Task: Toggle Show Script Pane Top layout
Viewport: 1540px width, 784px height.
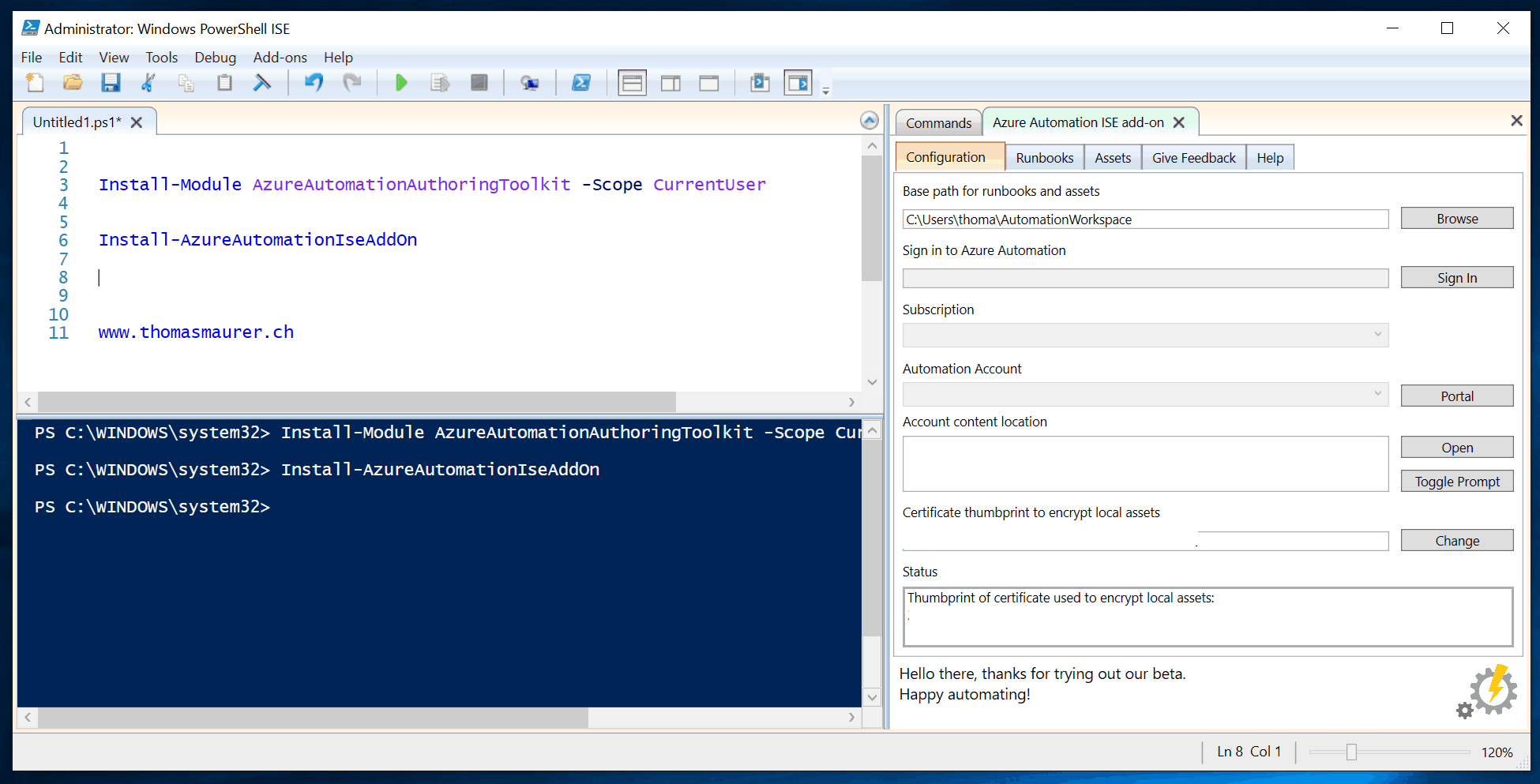Action: (632, 82)
